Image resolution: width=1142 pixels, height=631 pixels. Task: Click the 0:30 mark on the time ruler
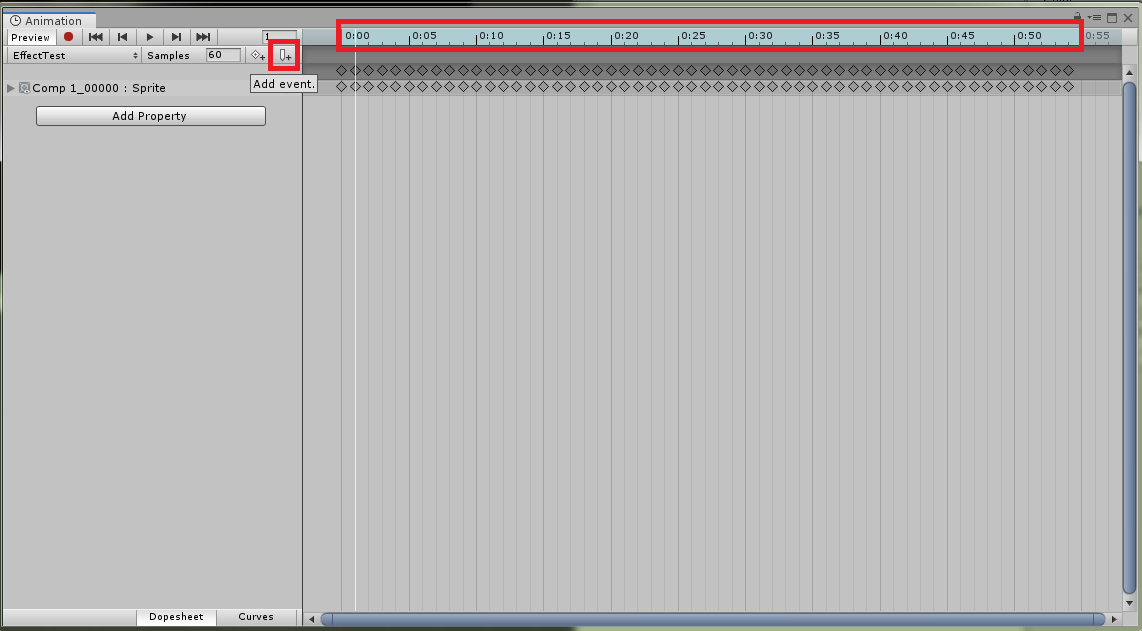(x=760, y=35)
